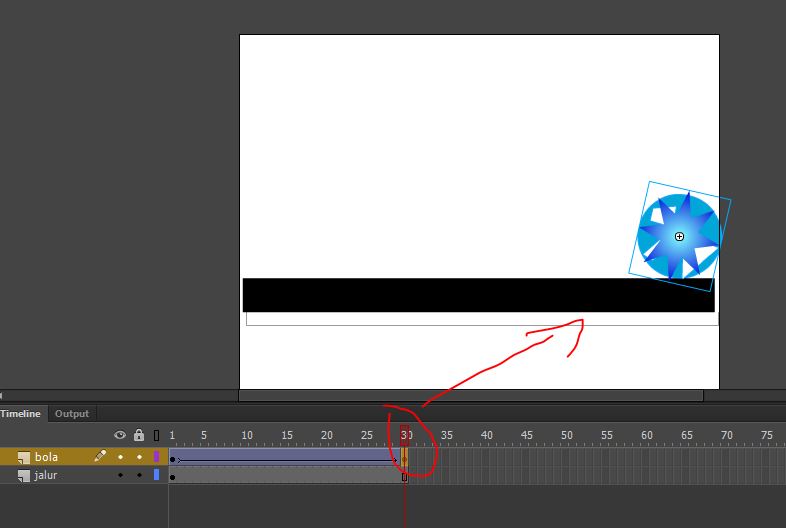Click frame 20 in the timeline ruler
The image size is (786, 528).
[x=326, y=435]
